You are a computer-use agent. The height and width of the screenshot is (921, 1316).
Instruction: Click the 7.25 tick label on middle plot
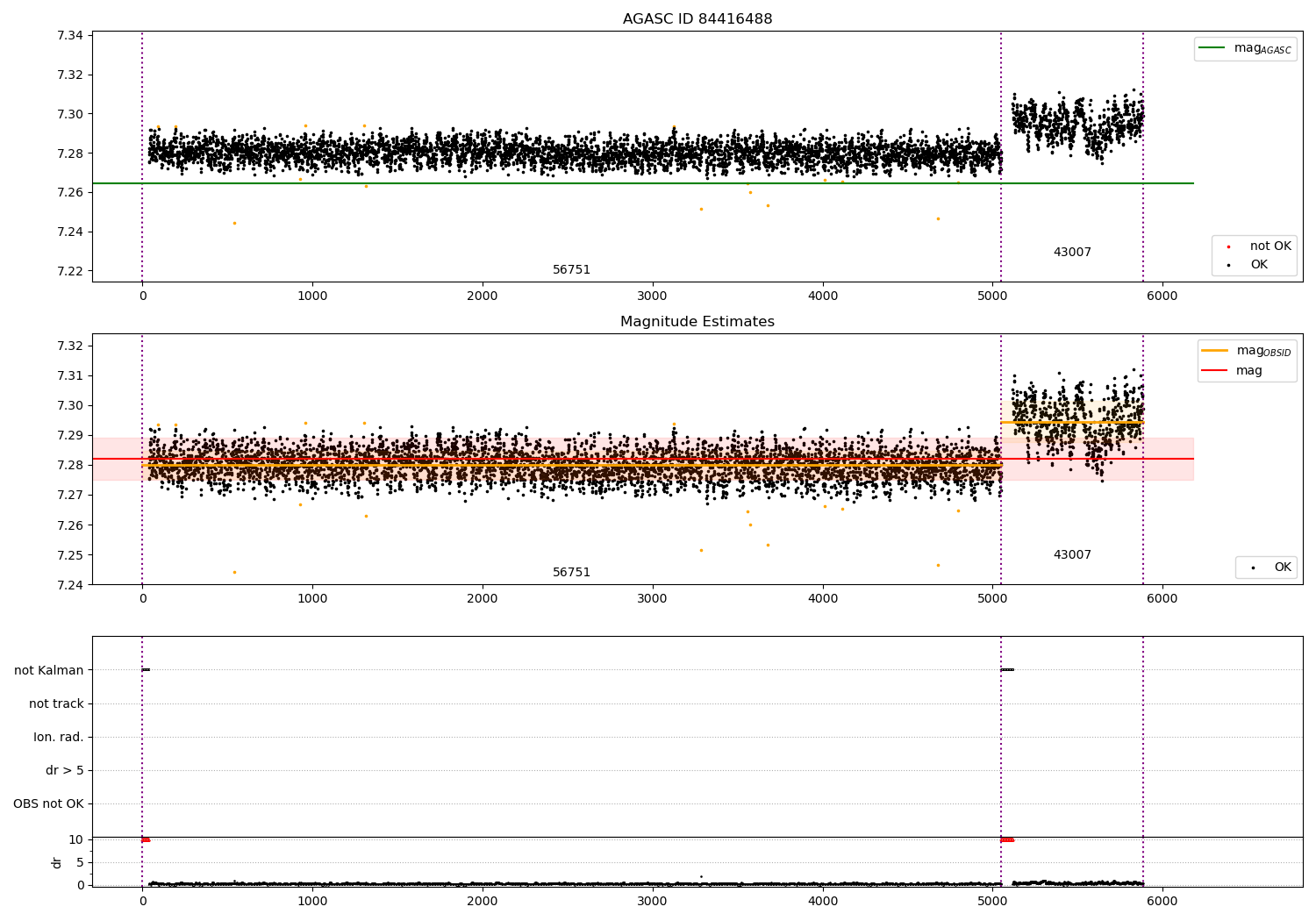coord(69,555)
